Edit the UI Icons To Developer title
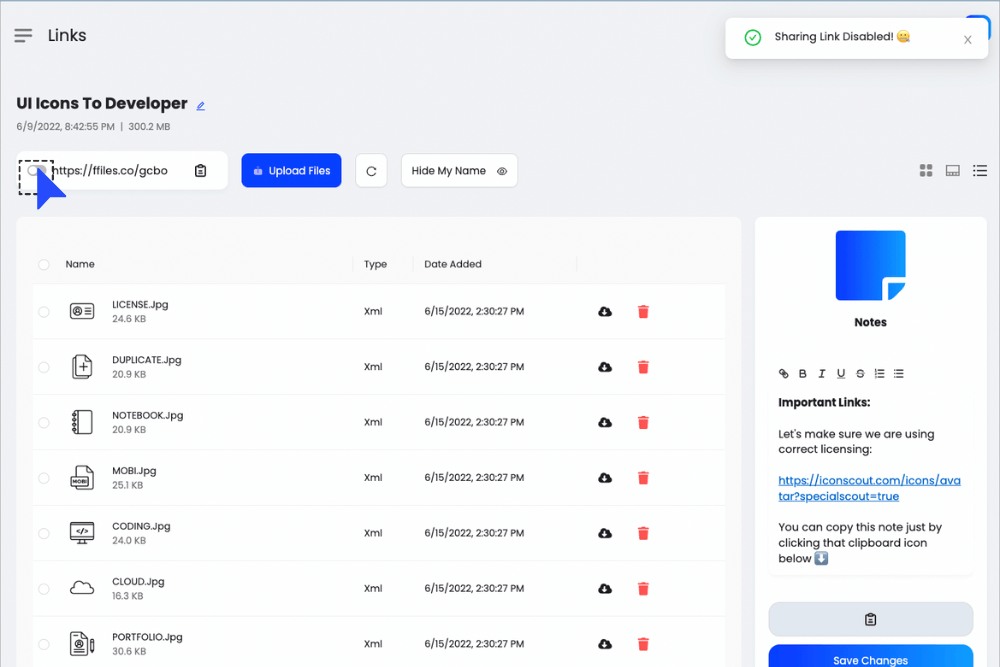Viewport: 1000px width, 667px height. pyautogui.click(x=200, y=106)
